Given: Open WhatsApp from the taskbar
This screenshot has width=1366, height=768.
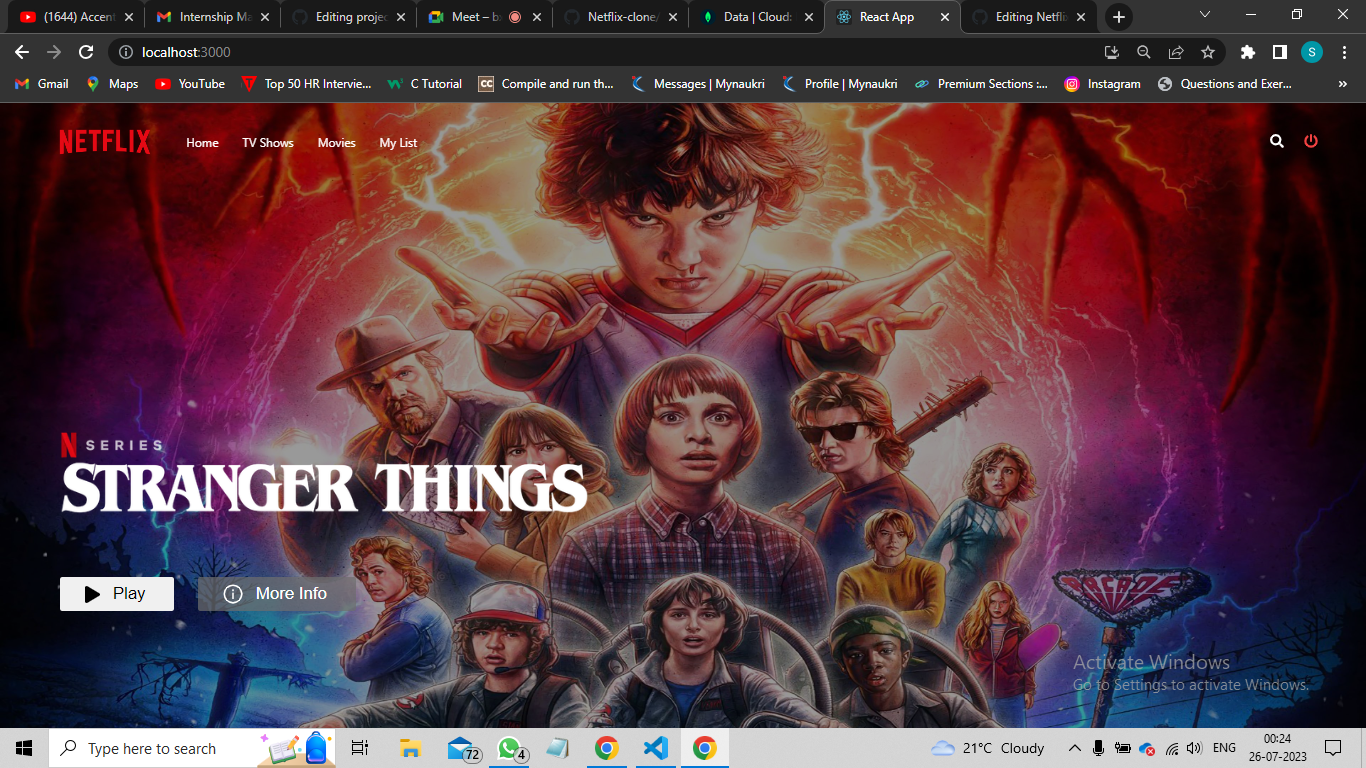Looking at the screenshot, I should [508, 747].
